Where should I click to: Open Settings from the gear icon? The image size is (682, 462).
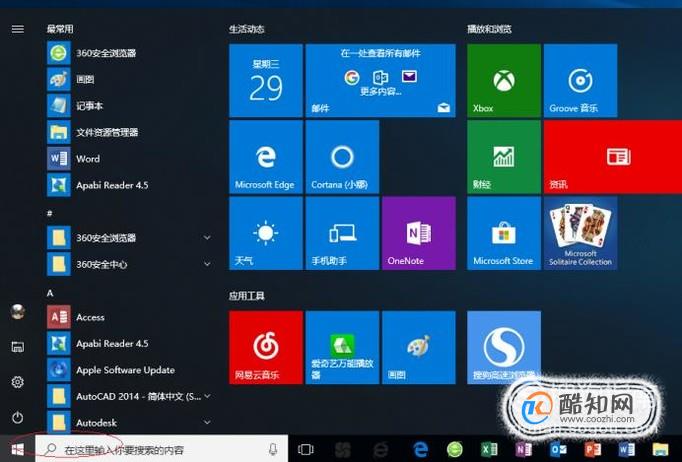coord(18,382)
